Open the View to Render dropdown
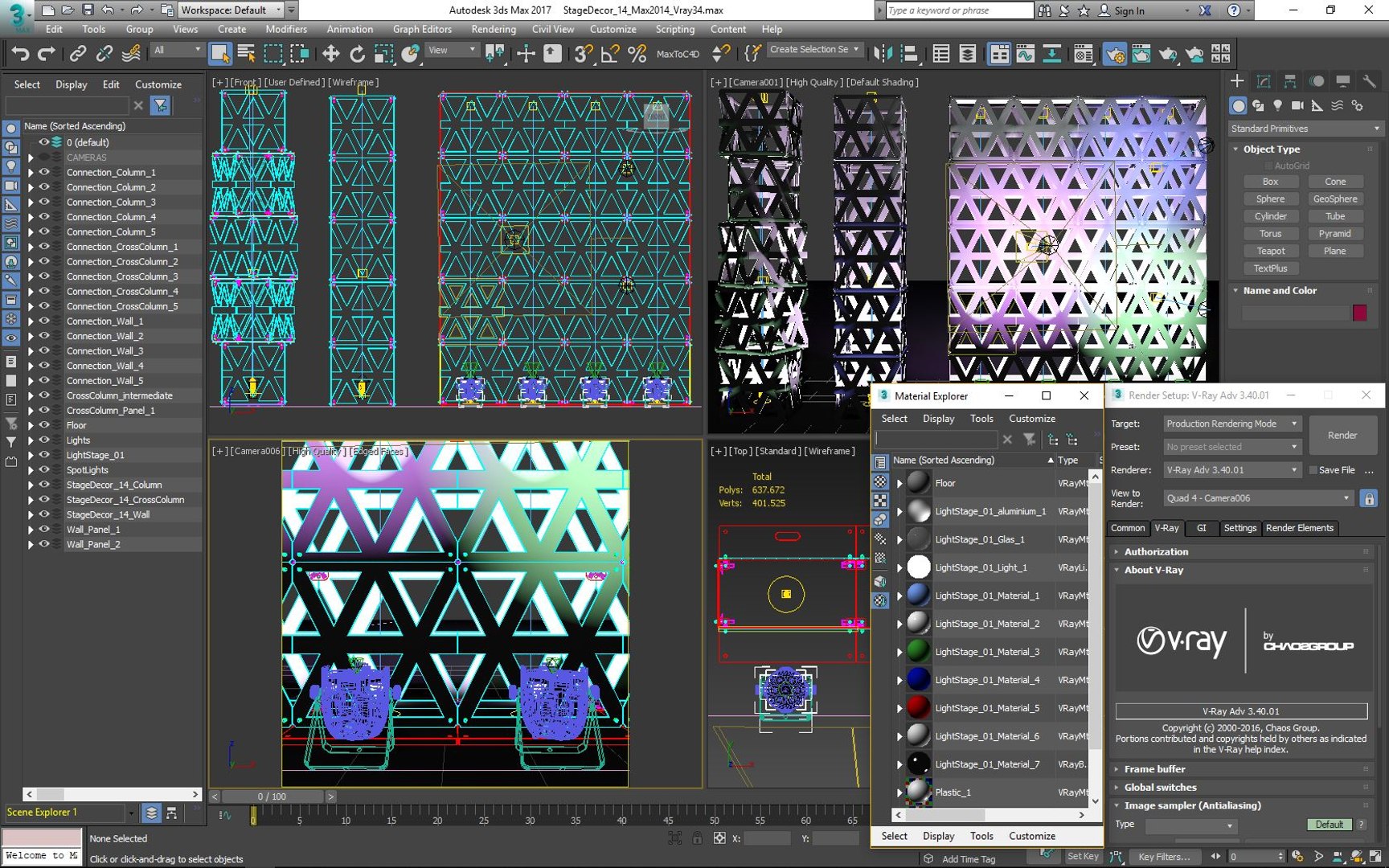 (1258, 498)
